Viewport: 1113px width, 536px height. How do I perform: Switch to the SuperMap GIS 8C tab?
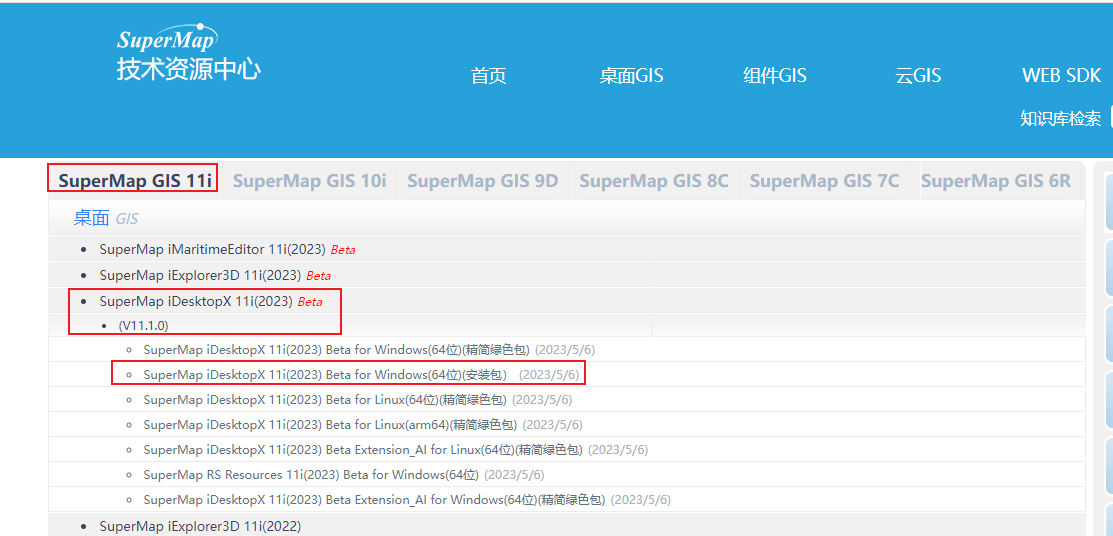pos(654,180)
